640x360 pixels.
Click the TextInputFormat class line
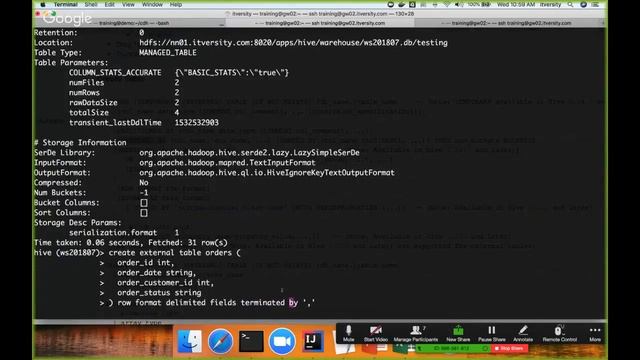coord(227,162)
